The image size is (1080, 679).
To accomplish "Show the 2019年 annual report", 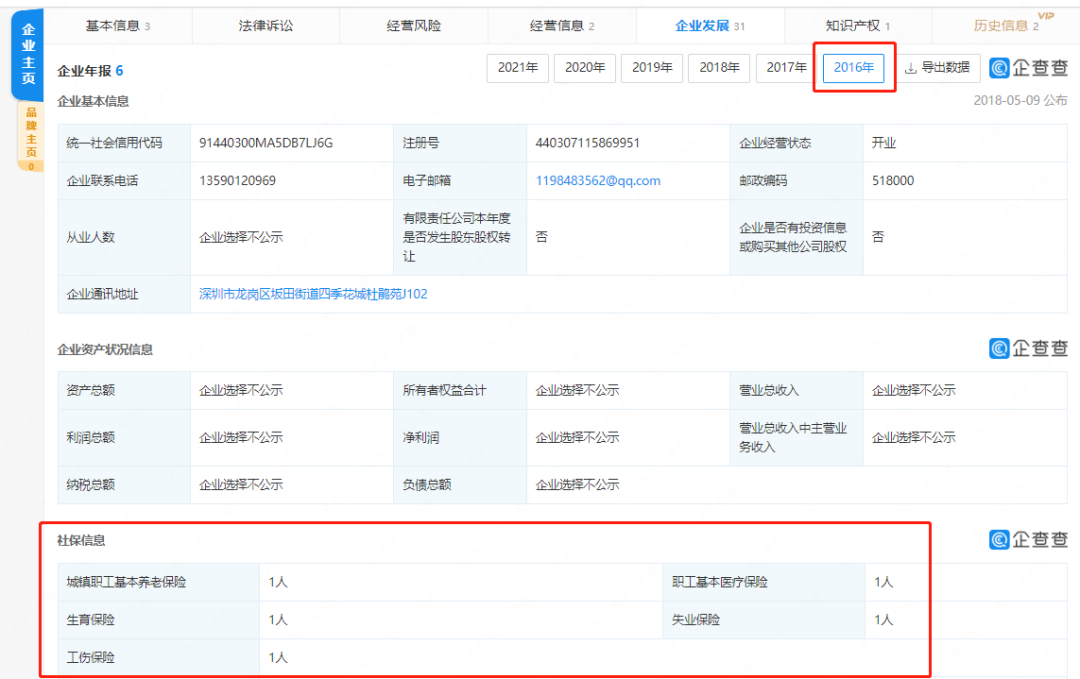I will (652, 68).
